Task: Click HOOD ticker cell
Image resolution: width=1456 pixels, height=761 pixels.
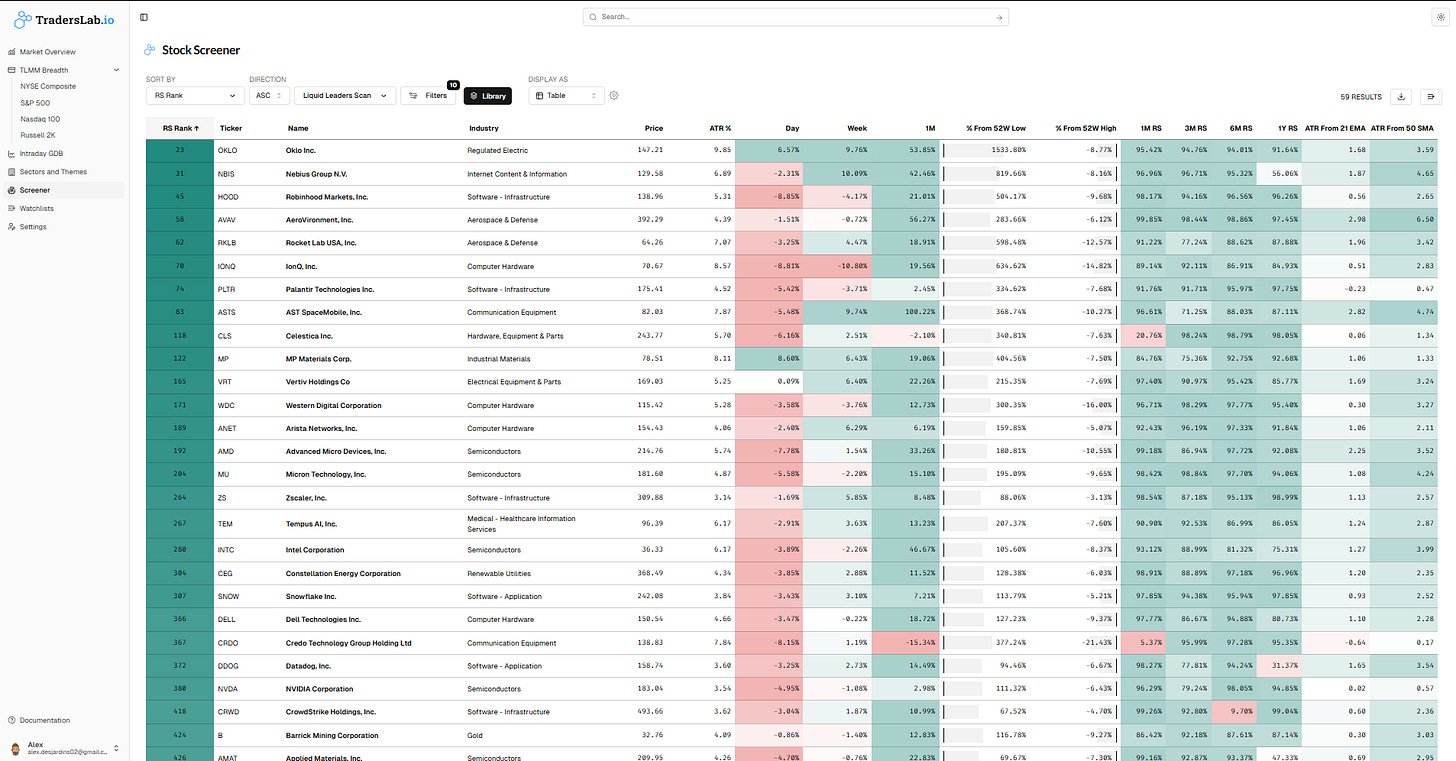Action: click(x=228, y=197)
